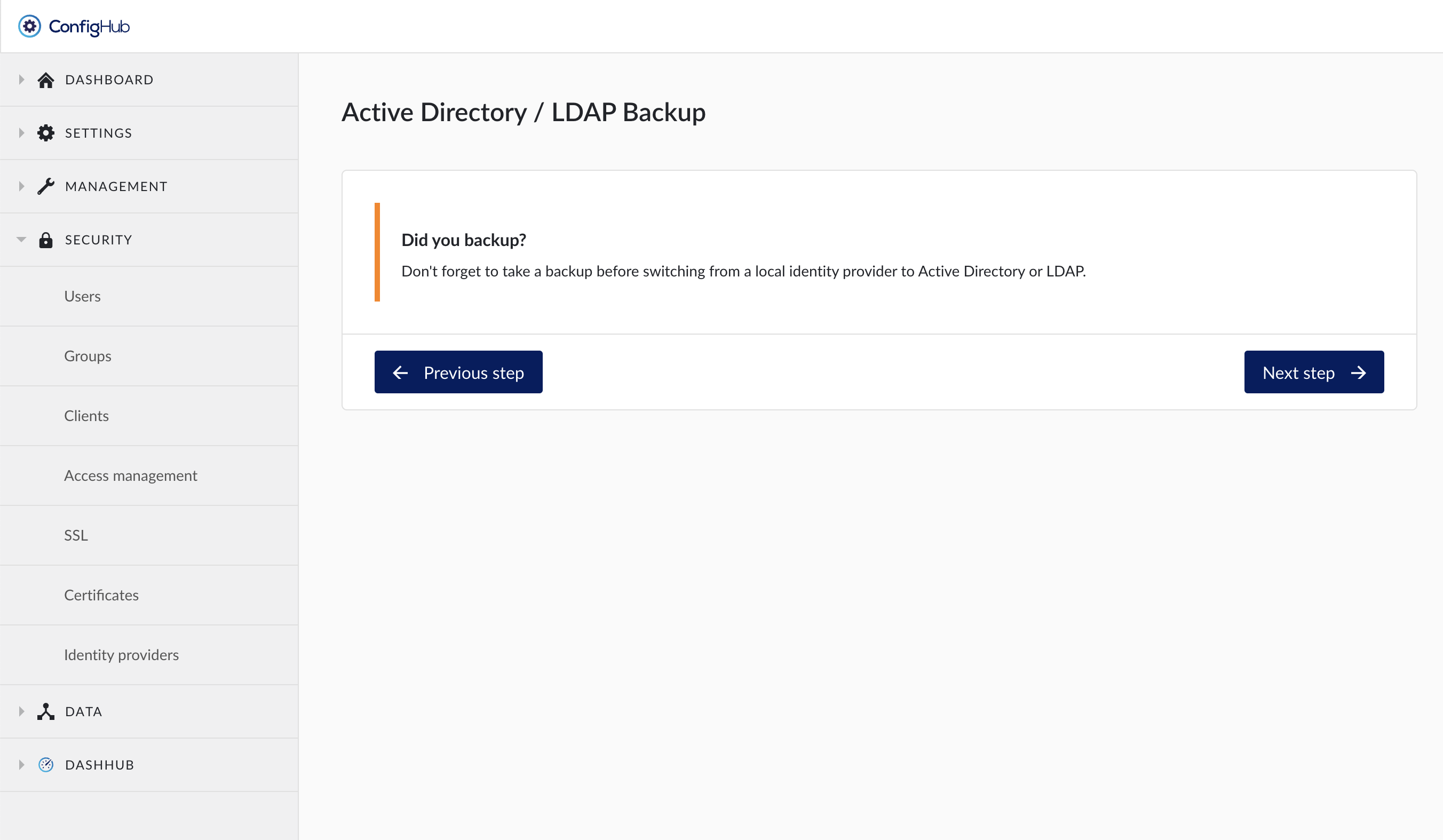1443x840 pixels.
Task: Open the Users security page
Action: tap(82, 296)
